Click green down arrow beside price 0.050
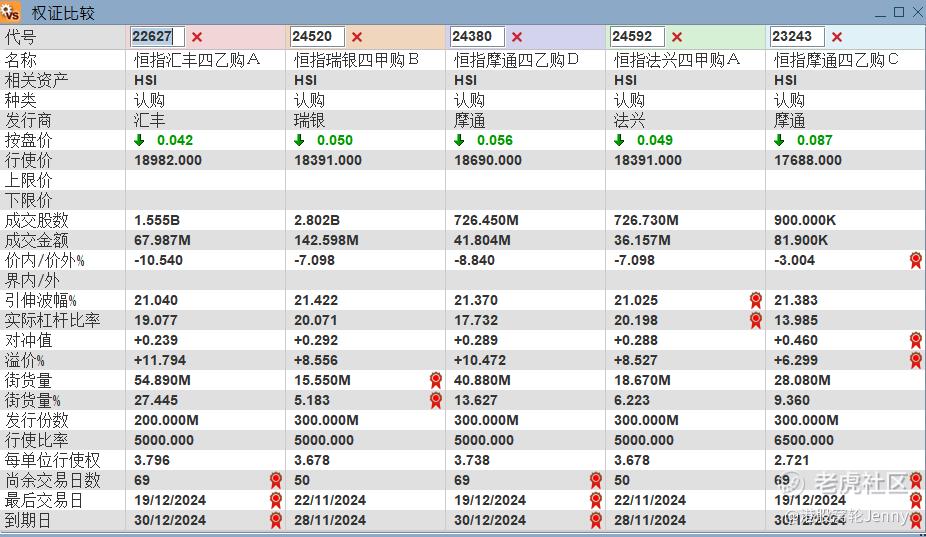This screenshot has width=926, height=537. coord(299,140)
